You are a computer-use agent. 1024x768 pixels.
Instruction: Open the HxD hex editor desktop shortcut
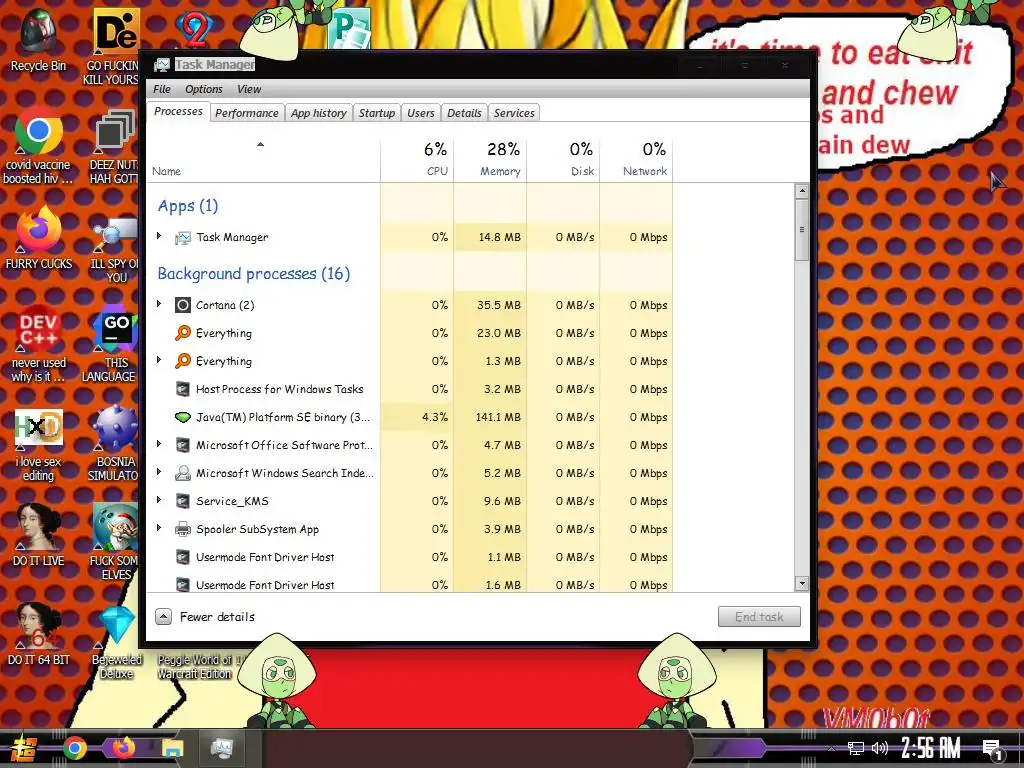(39, 445)
